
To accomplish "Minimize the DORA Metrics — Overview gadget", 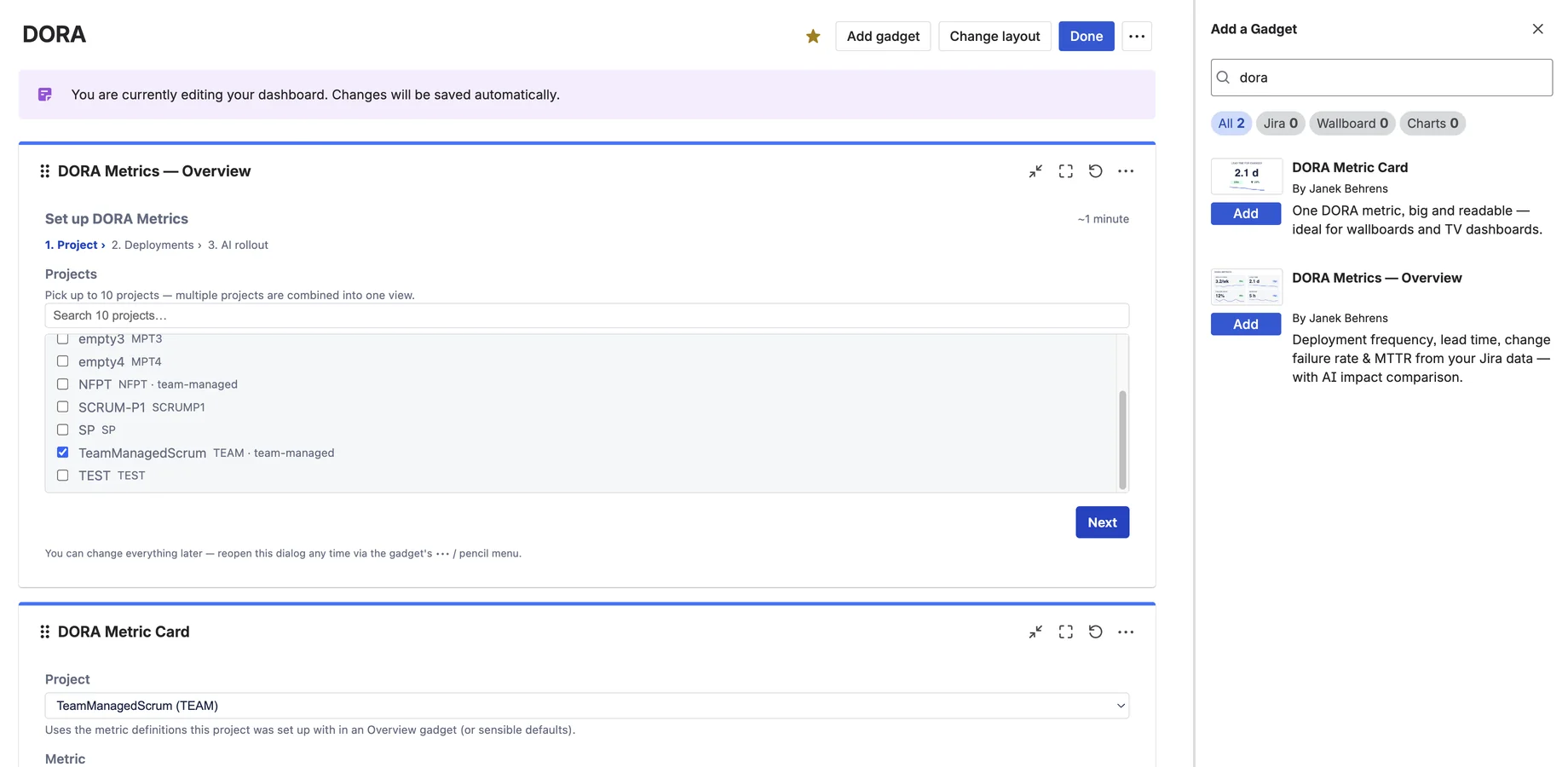I will tap(1035, 171).
